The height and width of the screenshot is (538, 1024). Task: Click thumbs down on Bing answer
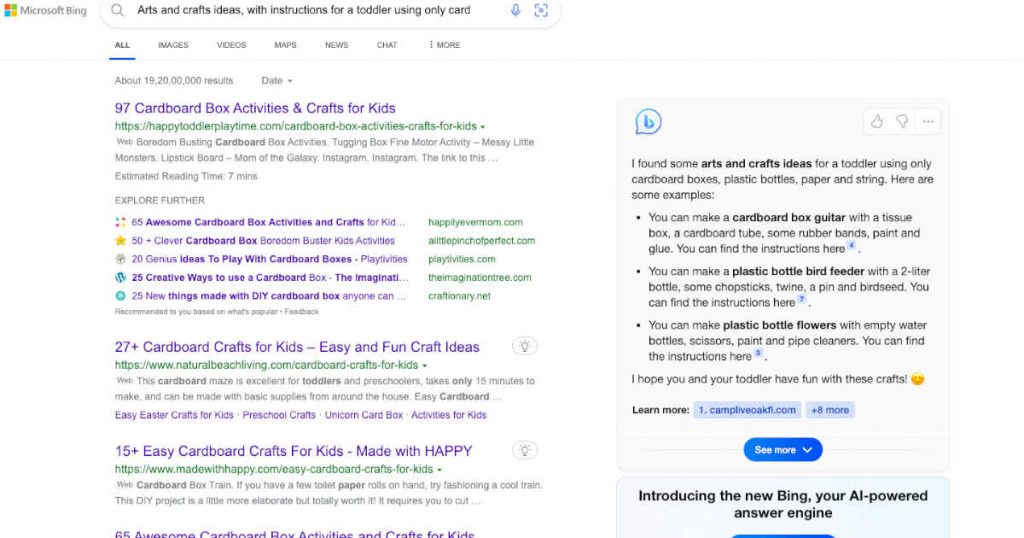click(902, 122)
